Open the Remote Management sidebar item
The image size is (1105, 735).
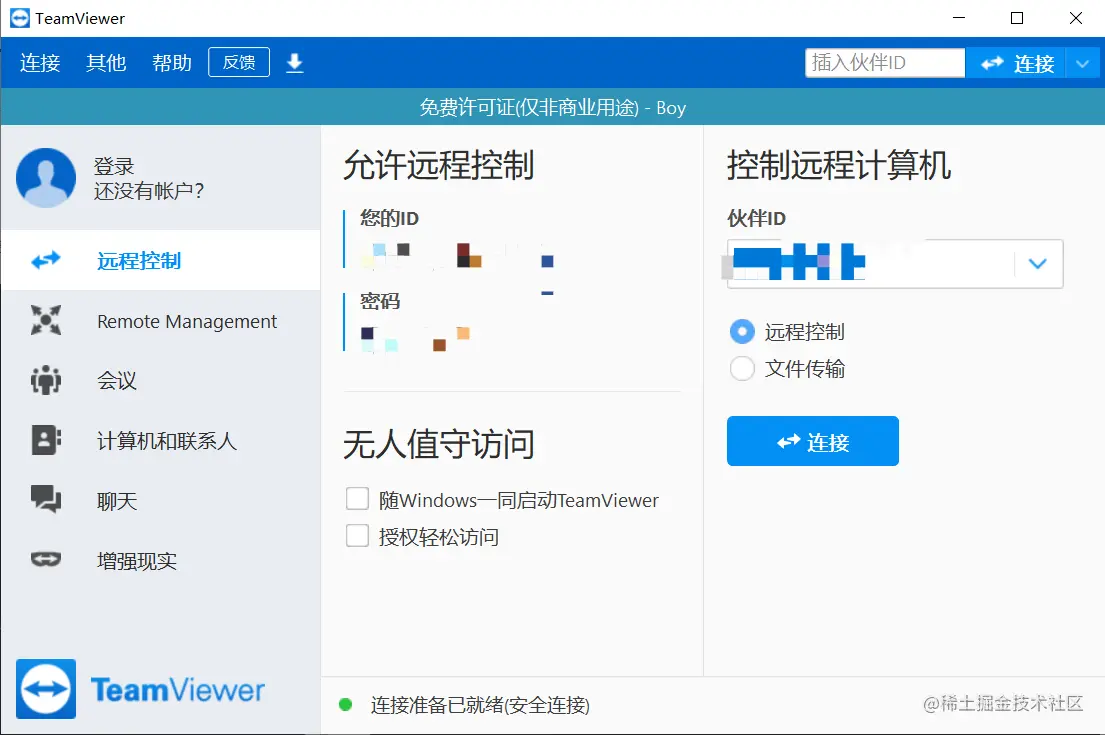(161, 321)
